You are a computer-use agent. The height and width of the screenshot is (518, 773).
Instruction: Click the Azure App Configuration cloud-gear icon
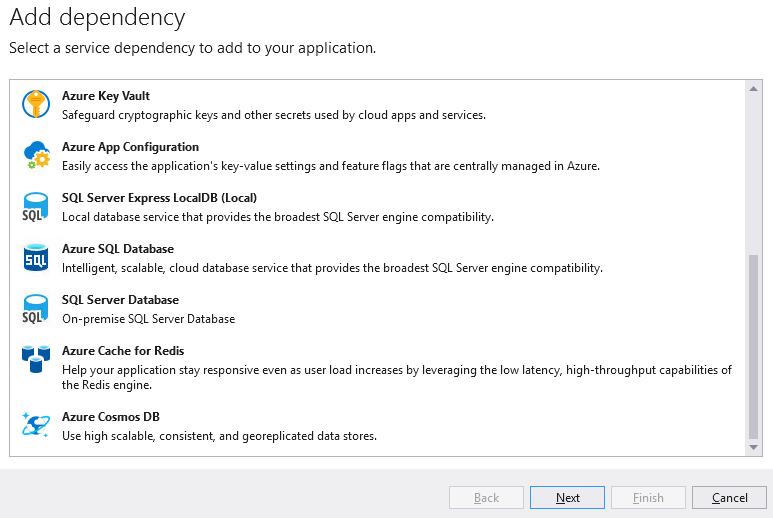(36, 155)
